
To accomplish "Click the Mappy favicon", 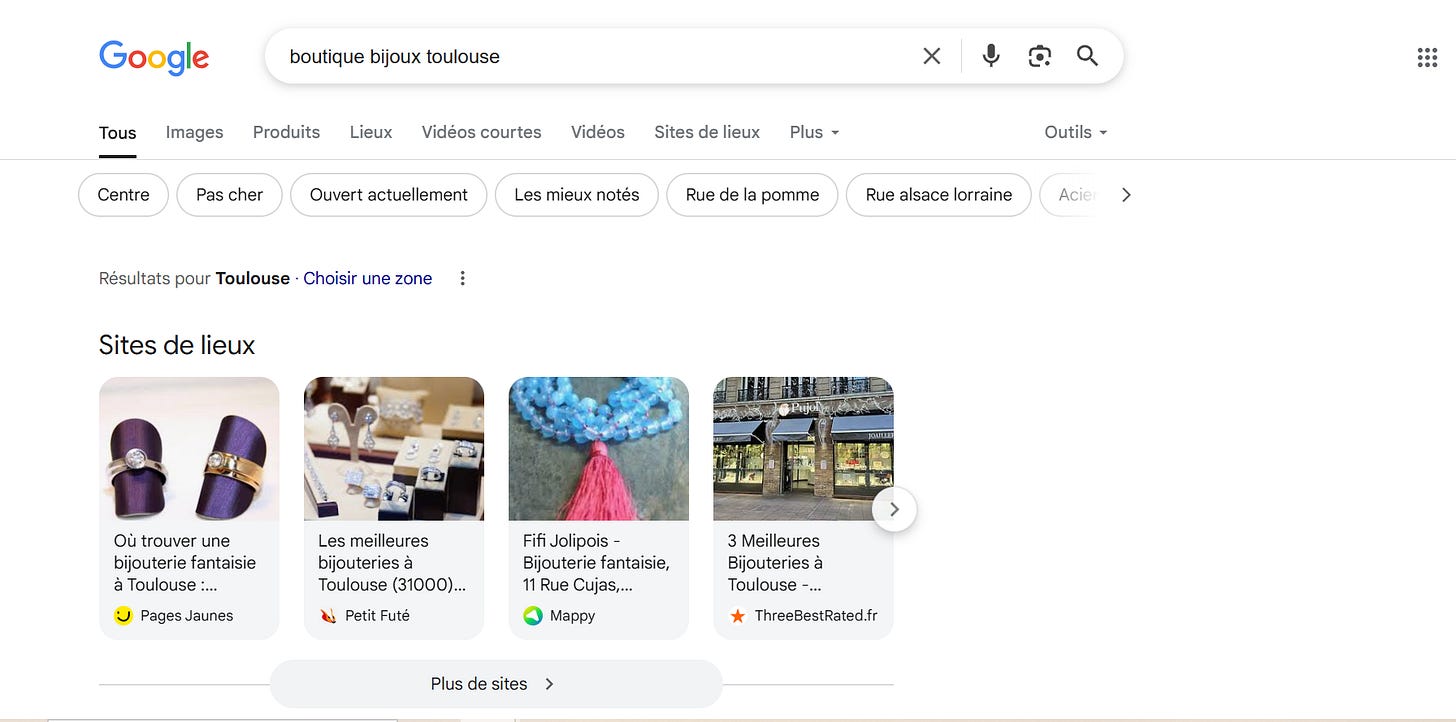I will 533,616.
